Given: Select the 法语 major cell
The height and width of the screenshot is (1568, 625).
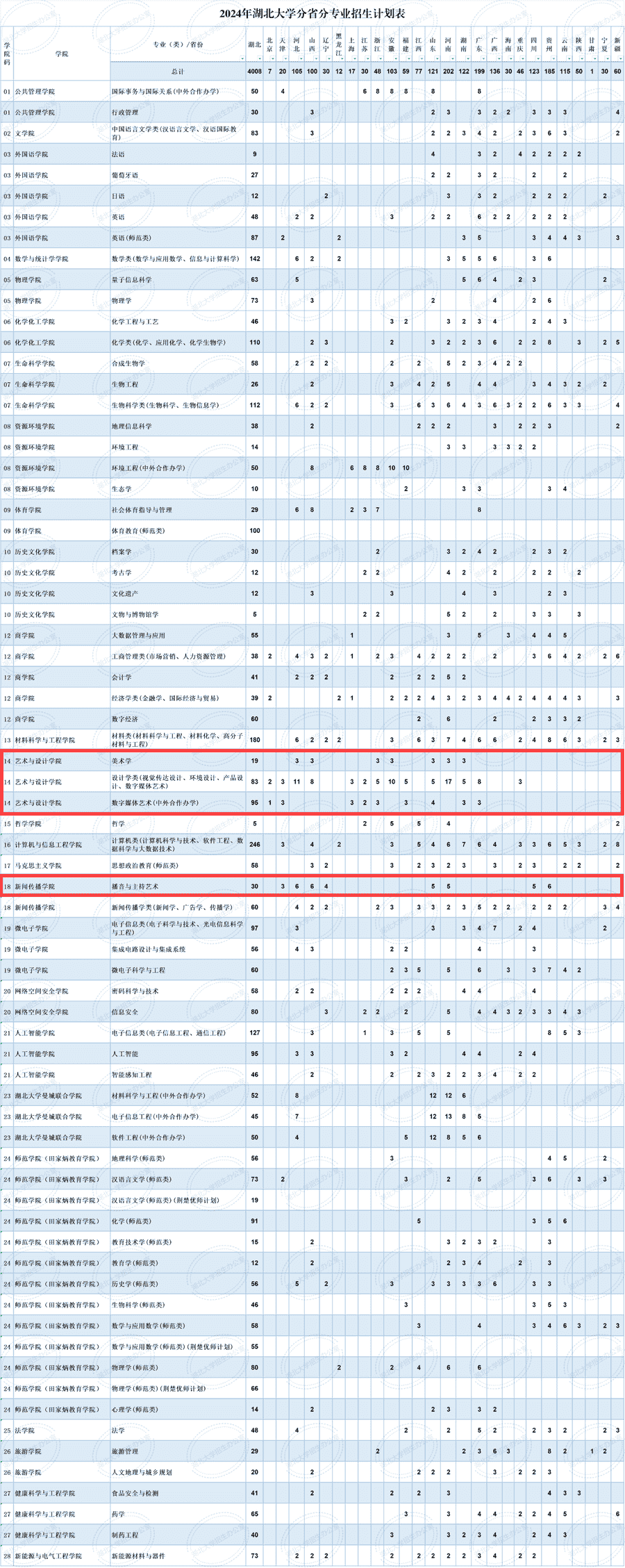Looking at the screenshot, I should tap(178, 154).
